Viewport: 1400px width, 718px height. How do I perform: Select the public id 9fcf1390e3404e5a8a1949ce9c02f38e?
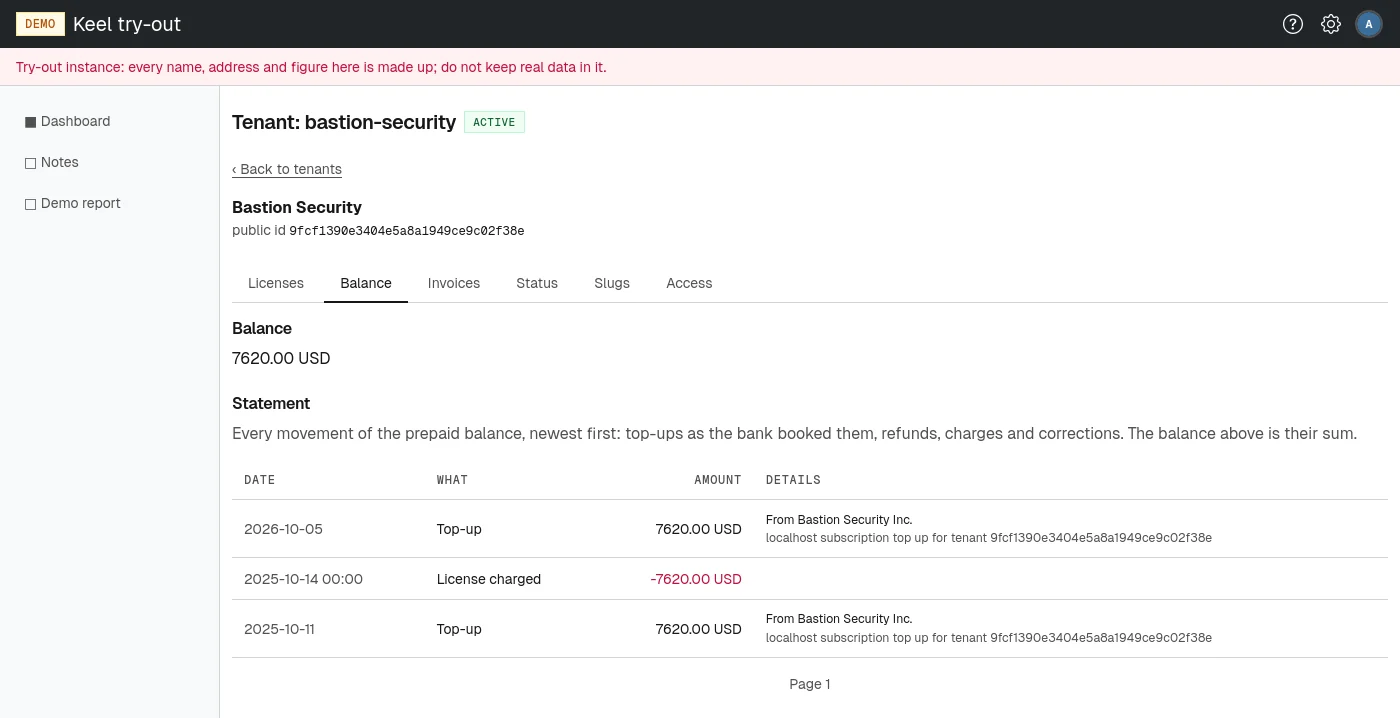(x=407, y=231)
